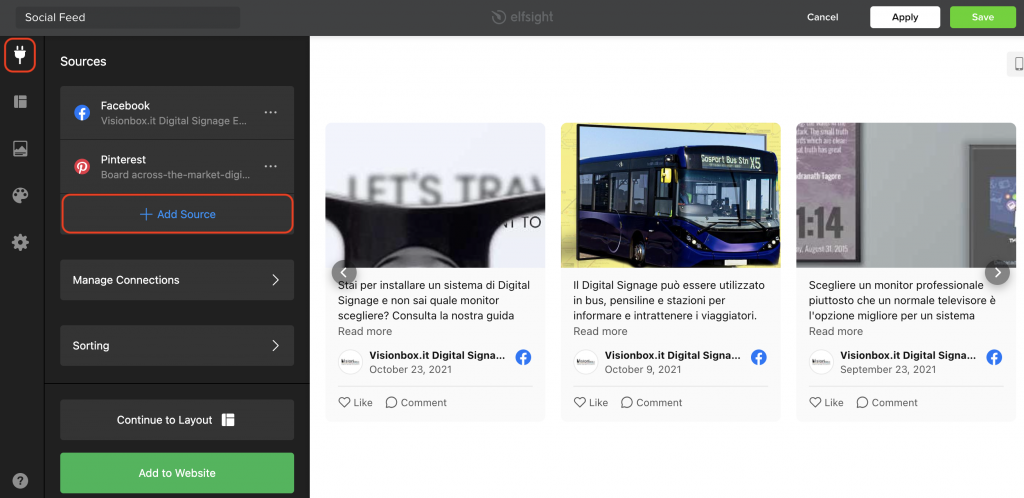Click the Comment bubble icon on October 9 post
This screenshot has width=1024, height=498.
coord(626,403)
